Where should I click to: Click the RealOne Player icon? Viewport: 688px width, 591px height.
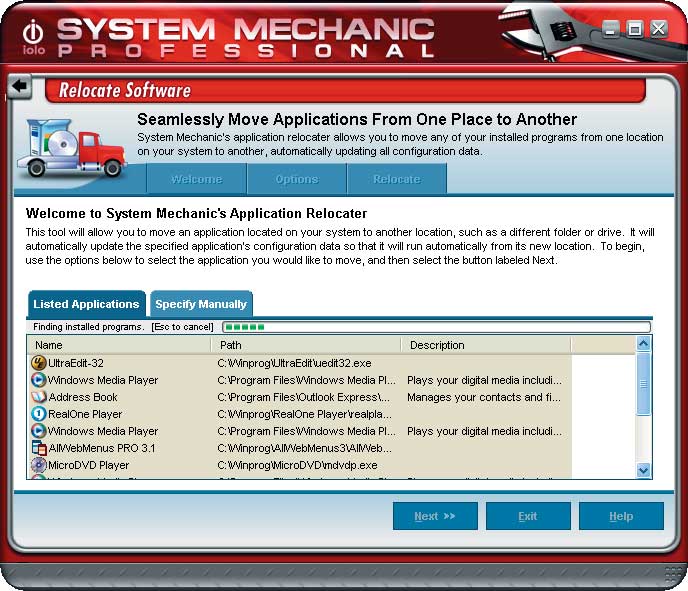pos(39,414)
